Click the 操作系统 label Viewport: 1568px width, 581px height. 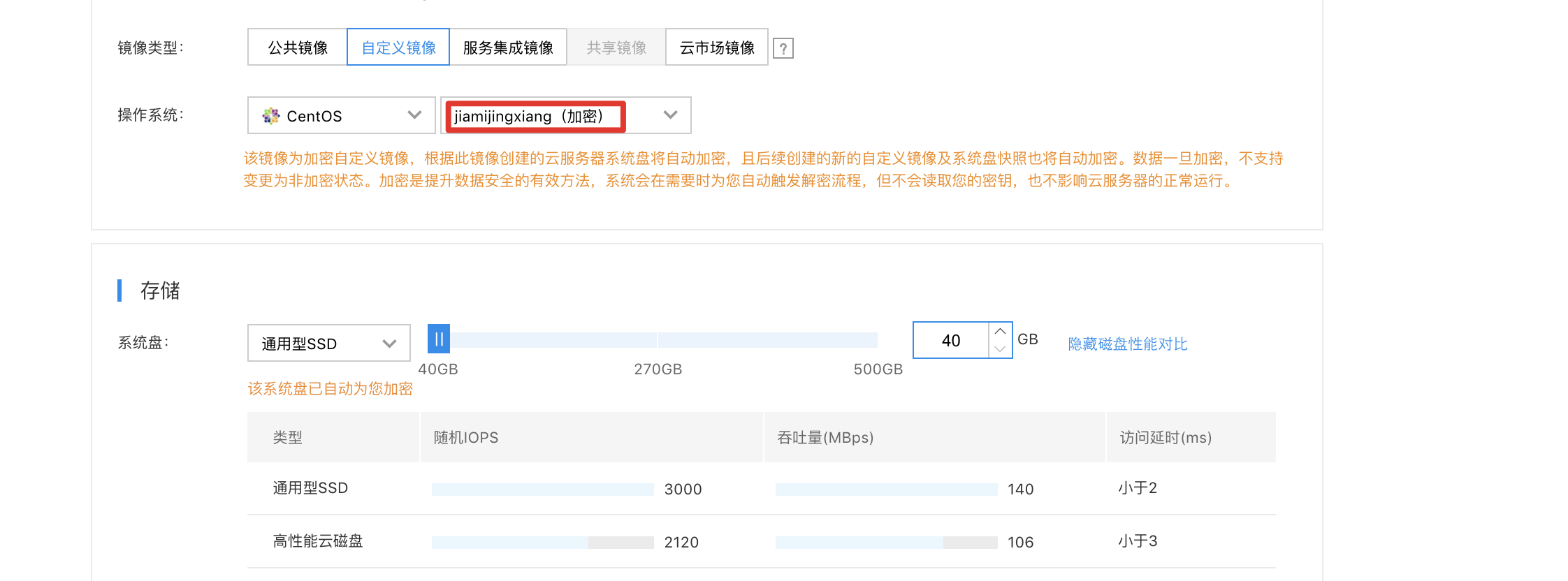[x=150, y=115]
